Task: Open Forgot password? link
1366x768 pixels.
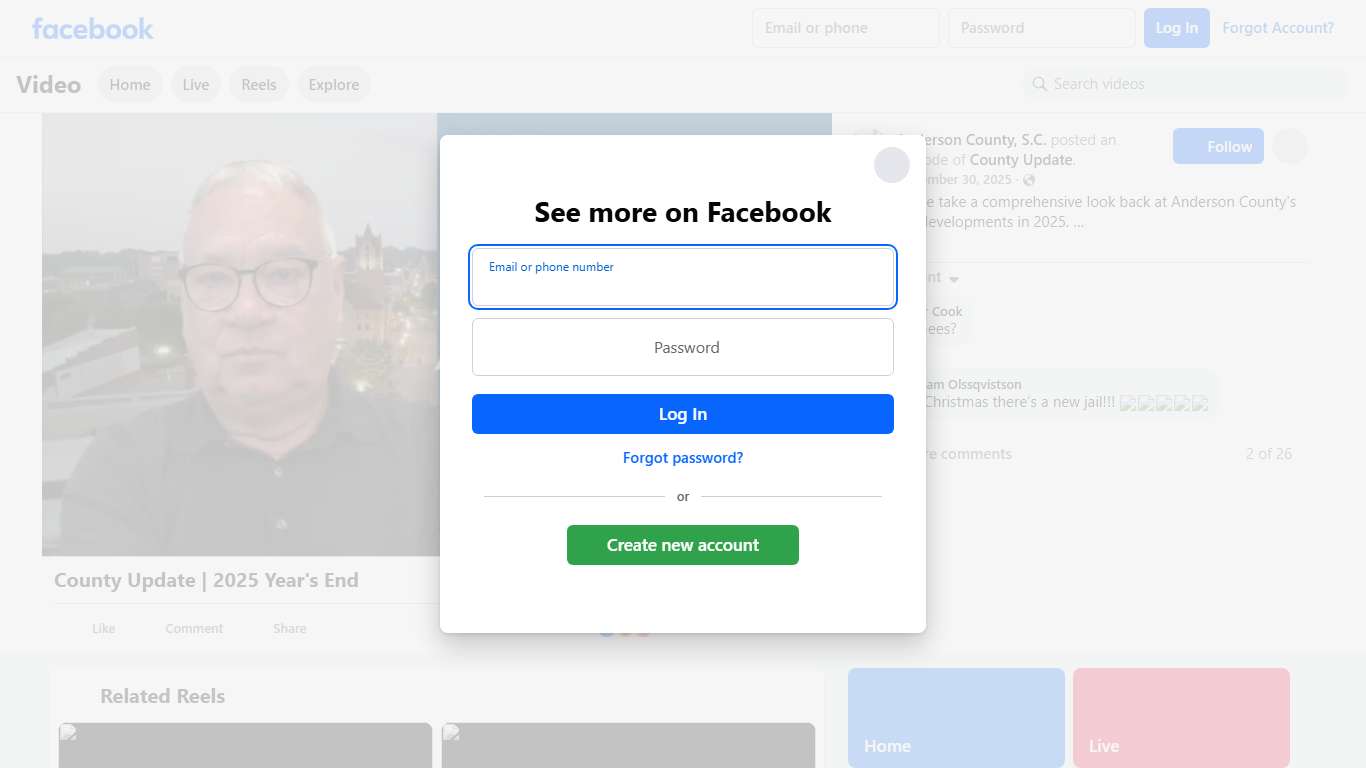Action: pyautogui.click(x=683, y=458)
